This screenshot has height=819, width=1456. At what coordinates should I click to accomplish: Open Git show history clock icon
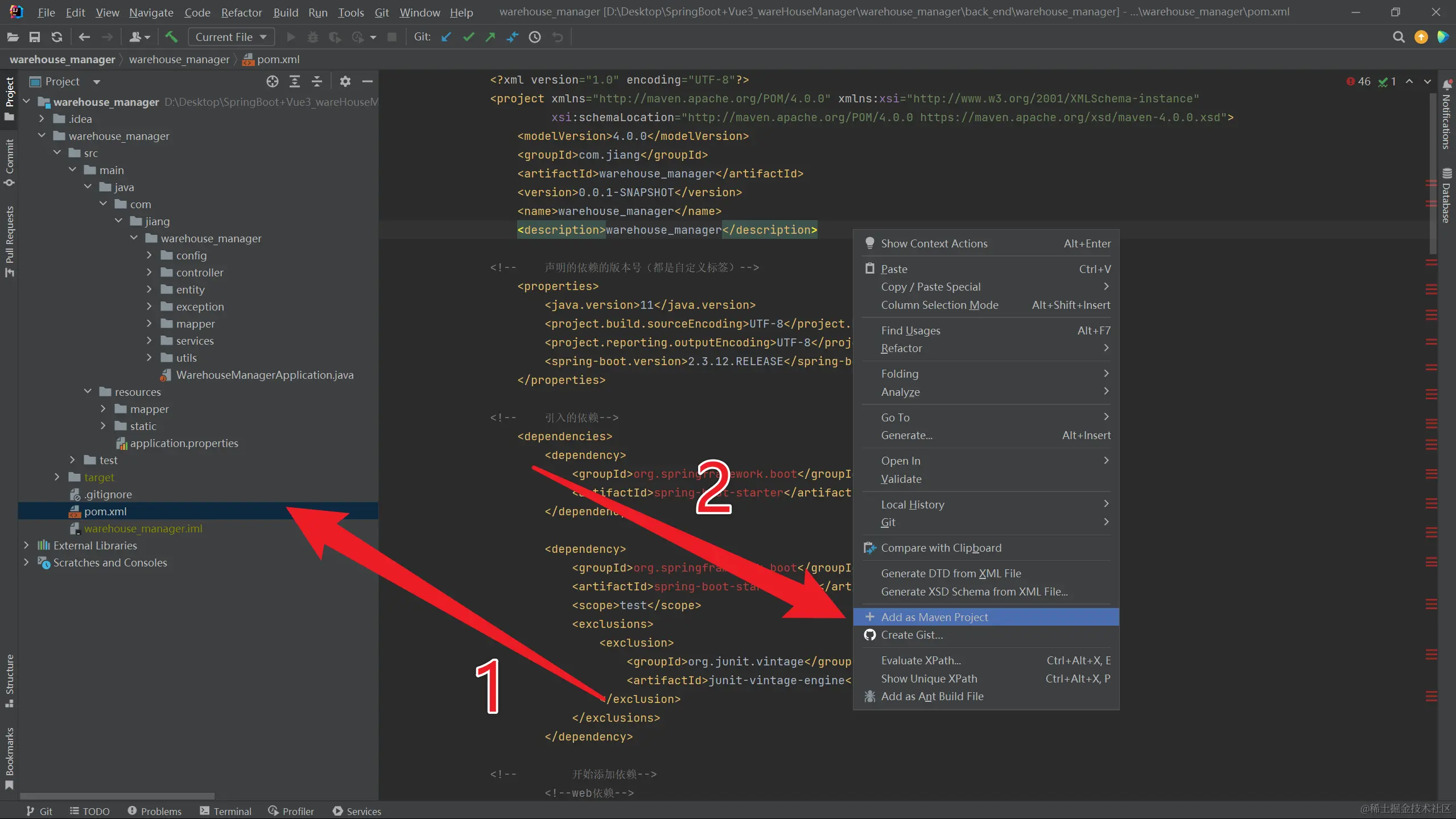535,37
